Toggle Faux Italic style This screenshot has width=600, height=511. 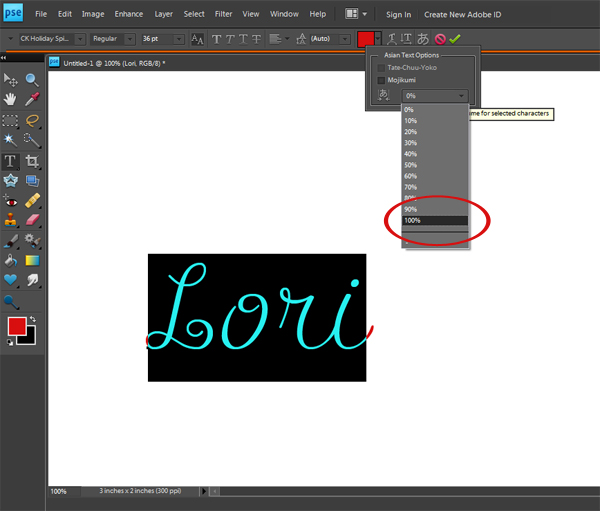point(230,39)
